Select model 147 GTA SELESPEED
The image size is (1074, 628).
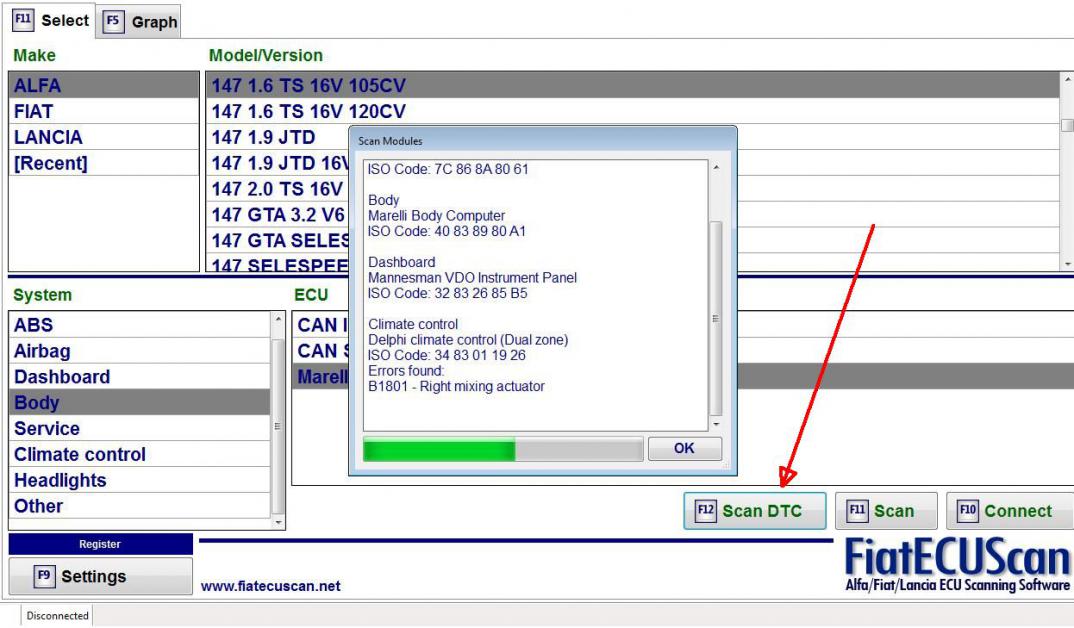tap(277, 241)
